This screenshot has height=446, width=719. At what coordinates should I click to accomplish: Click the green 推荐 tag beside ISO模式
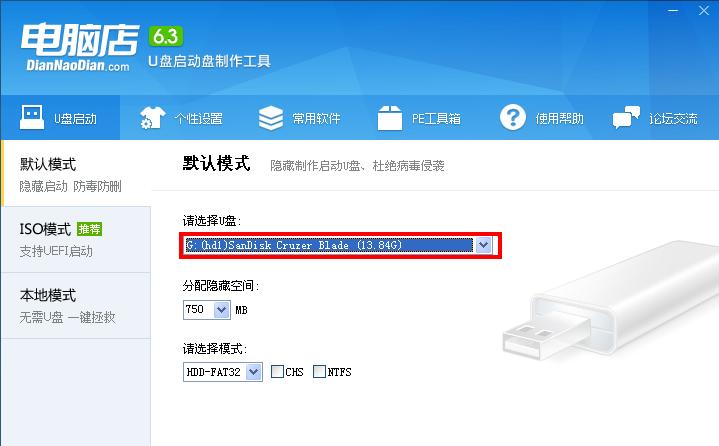point(89,229)
